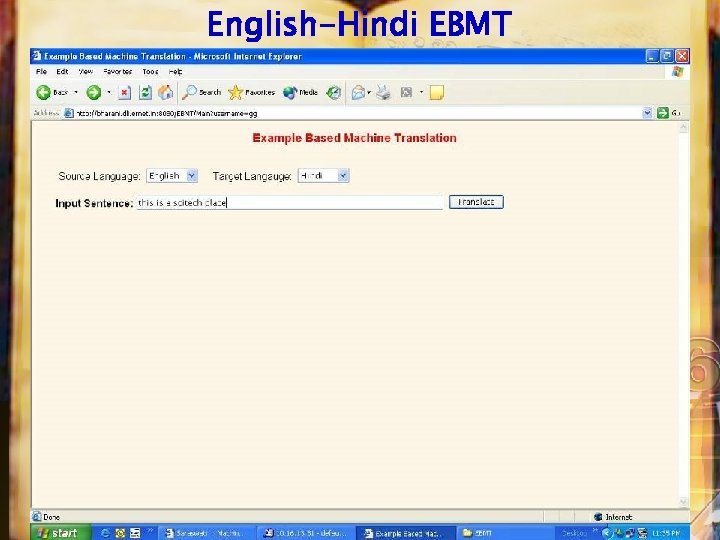Click the Desktop toolbar label in taskbar
Viewport: 720px width, 540px height.
[x=574, y=533]
